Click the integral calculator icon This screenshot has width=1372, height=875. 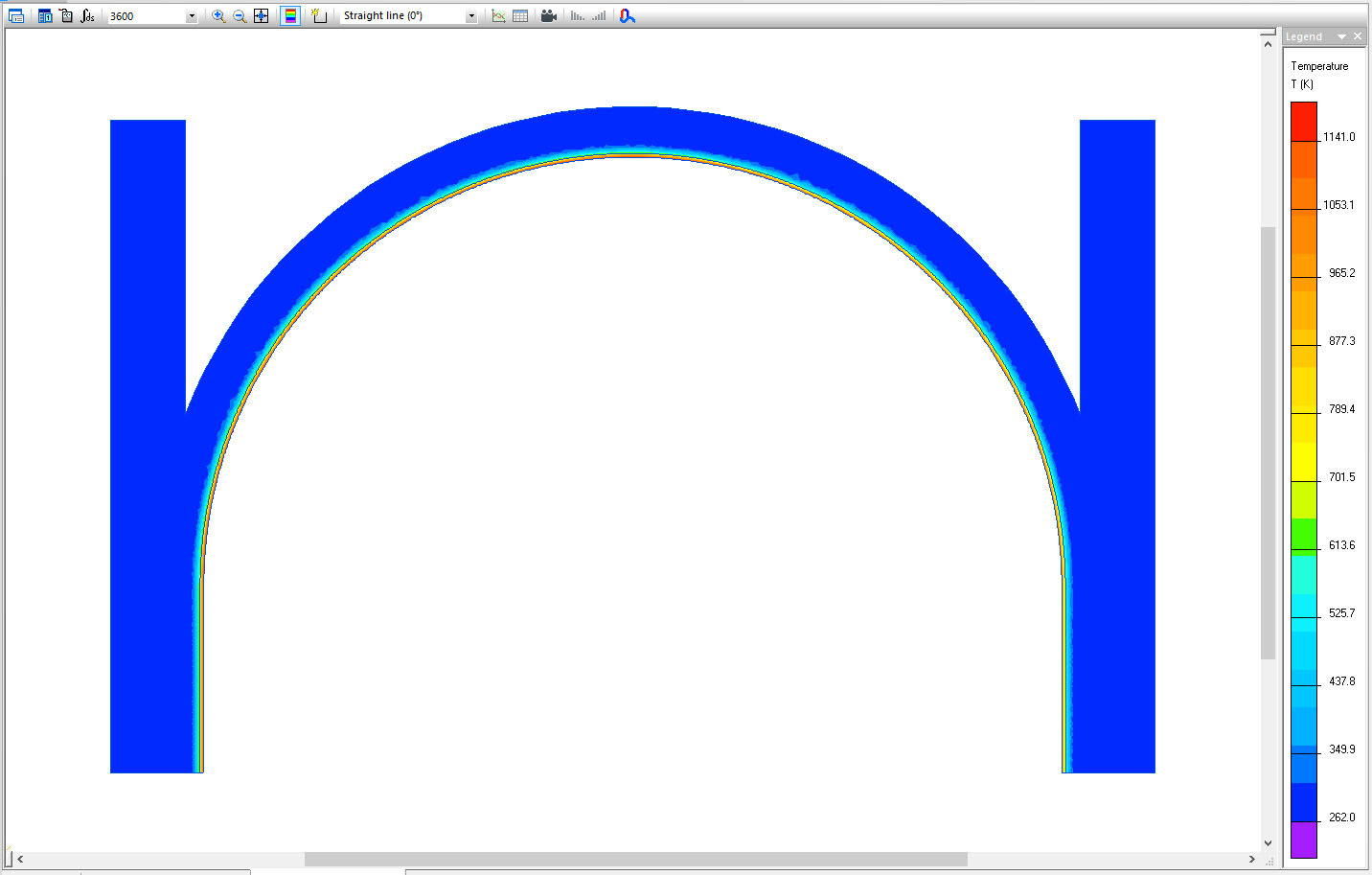point(87,15)
